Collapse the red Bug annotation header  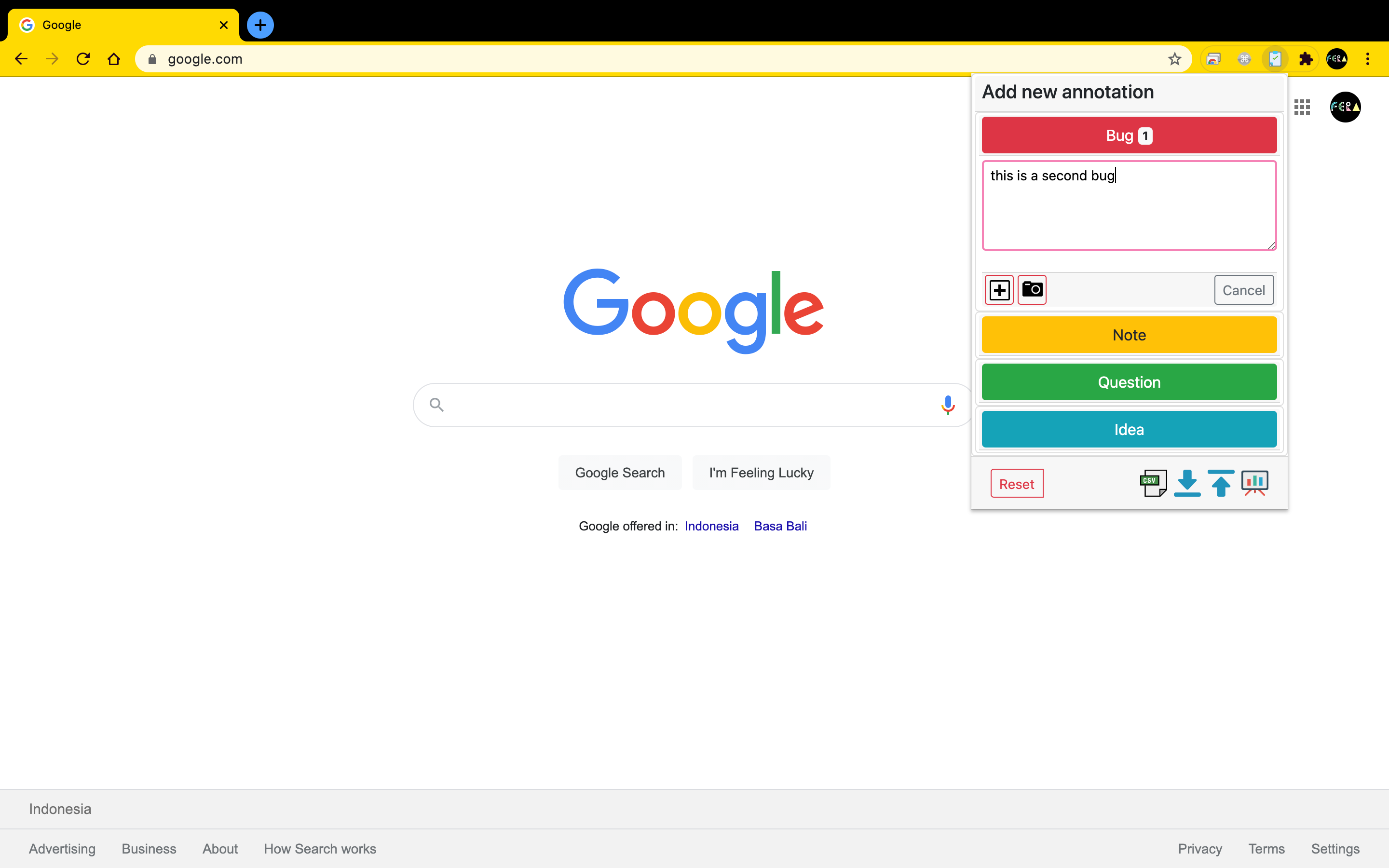(1129, 136)
